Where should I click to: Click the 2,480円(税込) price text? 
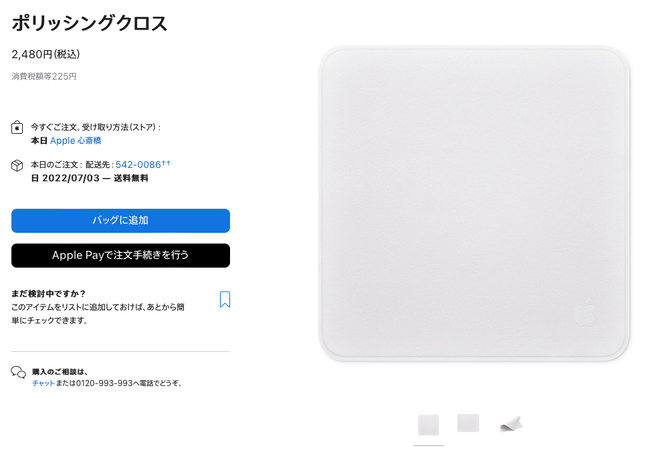(46, 54)
